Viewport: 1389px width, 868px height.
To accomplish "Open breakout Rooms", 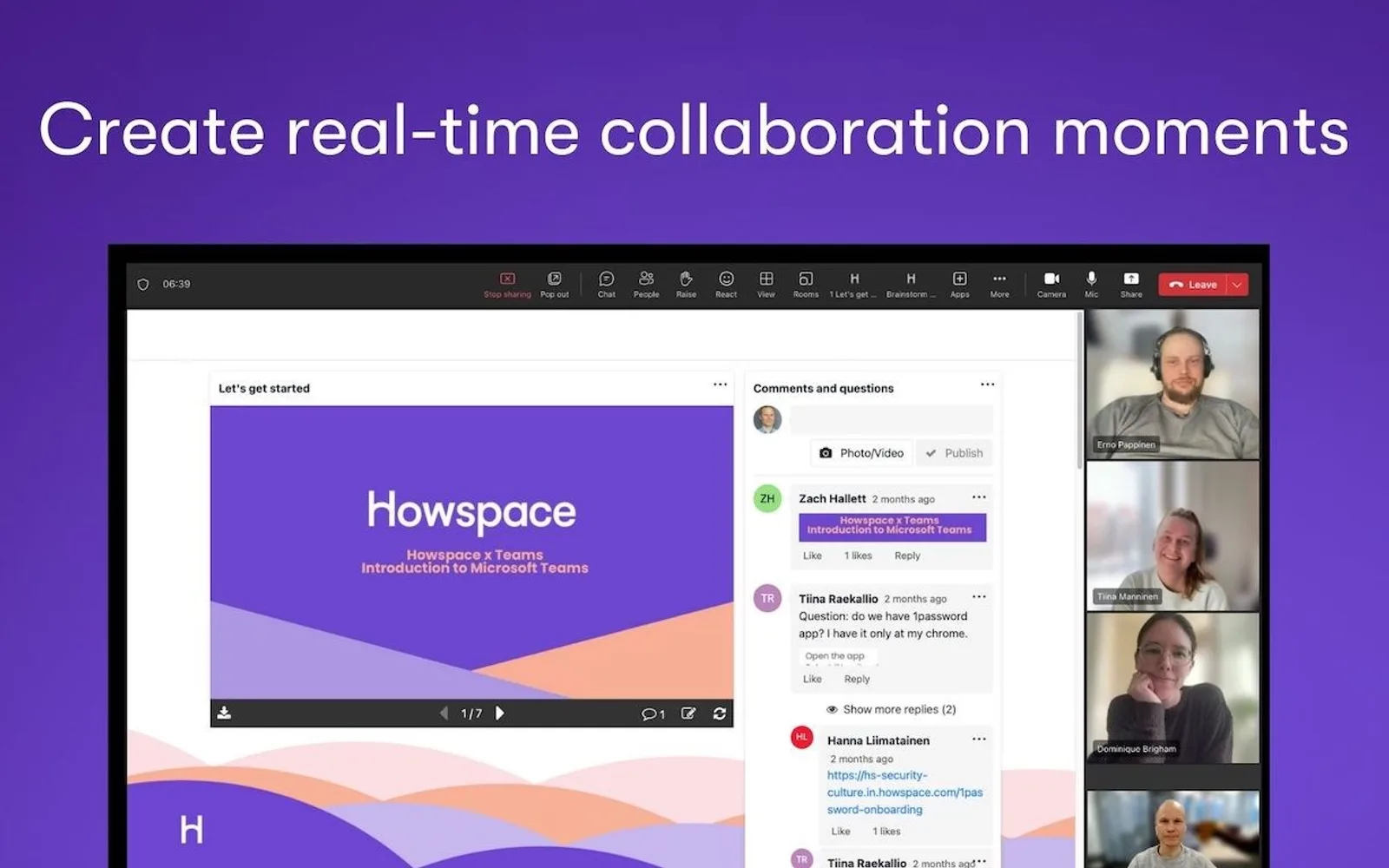I will tap(806, 285).
